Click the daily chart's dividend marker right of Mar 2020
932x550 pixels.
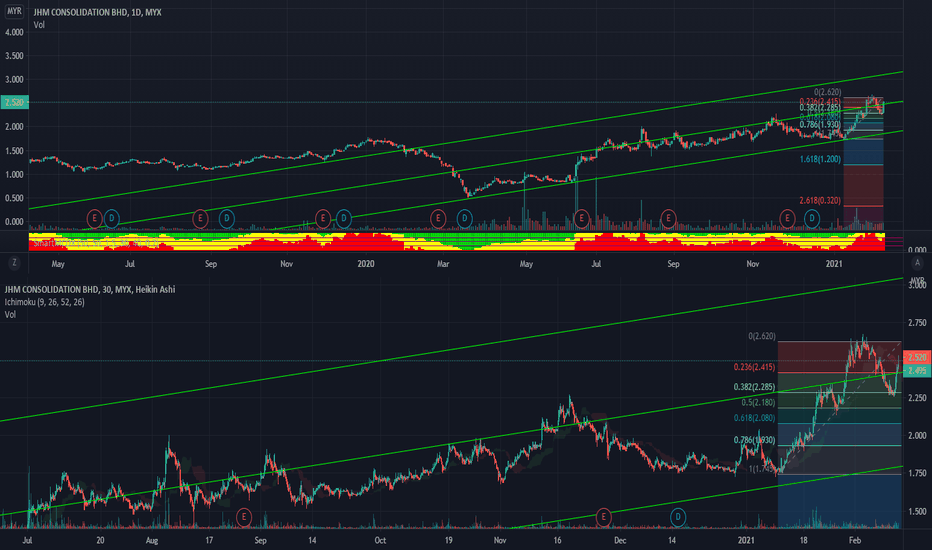(x=464, y=219)
